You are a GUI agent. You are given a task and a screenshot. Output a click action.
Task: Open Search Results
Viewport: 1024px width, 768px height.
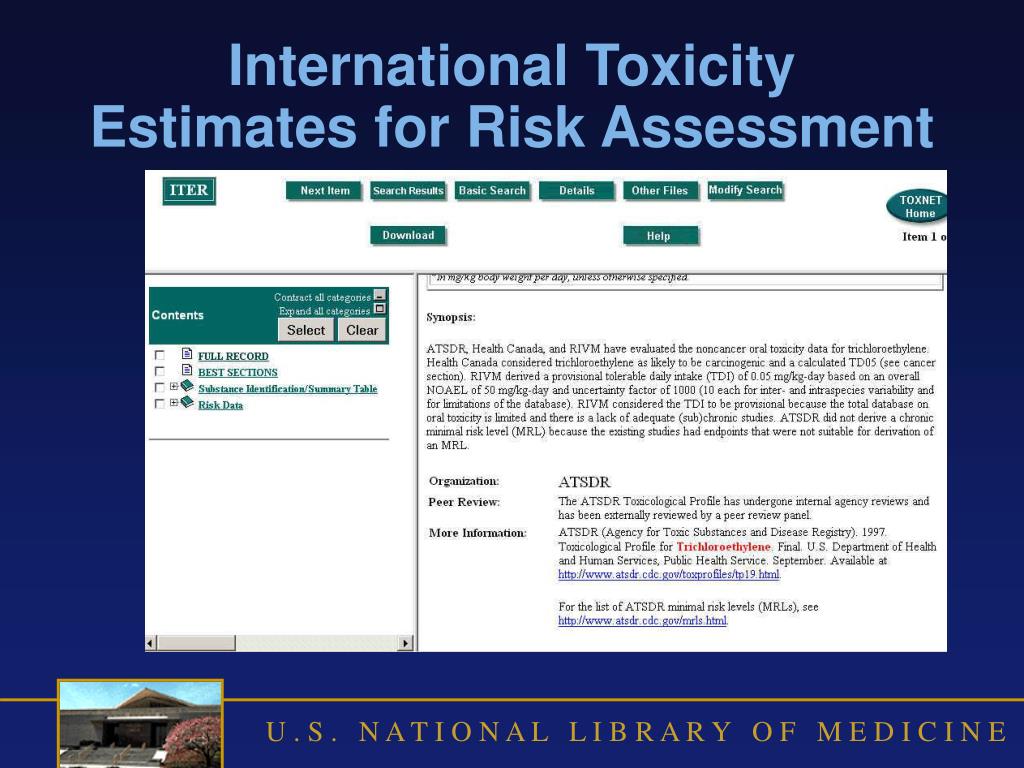408,191
